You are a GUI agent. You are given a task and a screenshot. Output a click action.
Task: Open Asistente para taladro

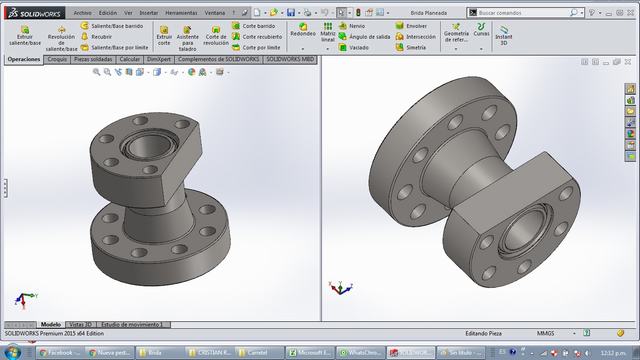187,38
